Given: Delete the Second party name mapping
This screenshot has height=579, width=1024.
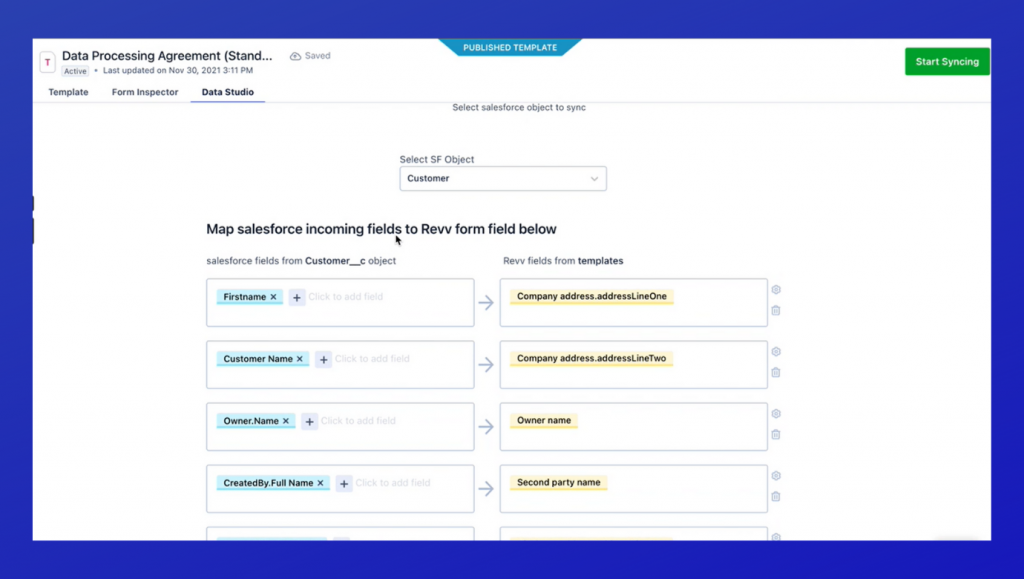Looking at the screenshot, I should (x=776, y=497).
